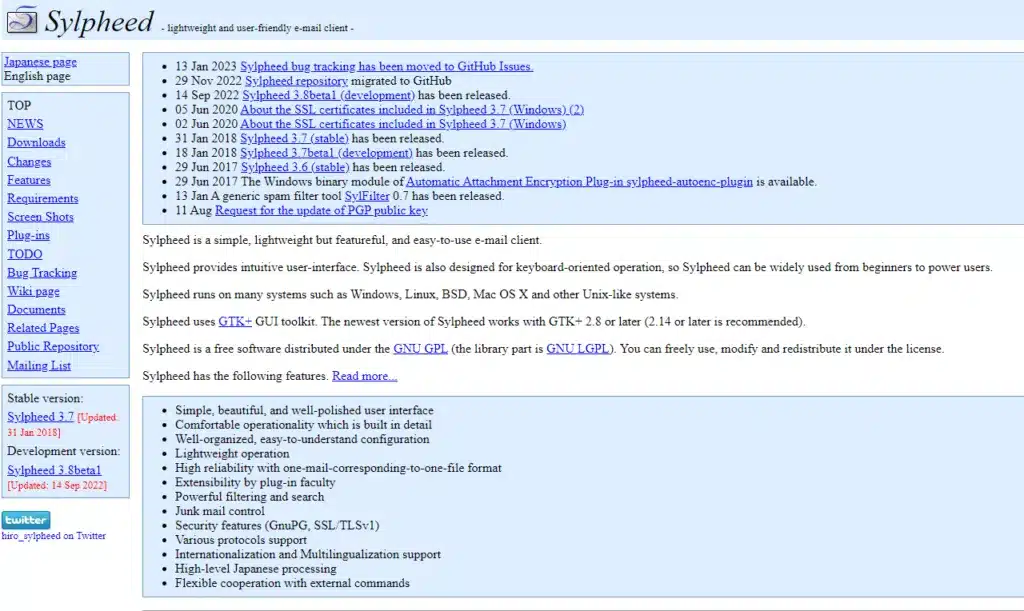Open the Sylpheed 3.7beta1 (development) news link
Screen dimensions: 1024x611
click(327, 152)
